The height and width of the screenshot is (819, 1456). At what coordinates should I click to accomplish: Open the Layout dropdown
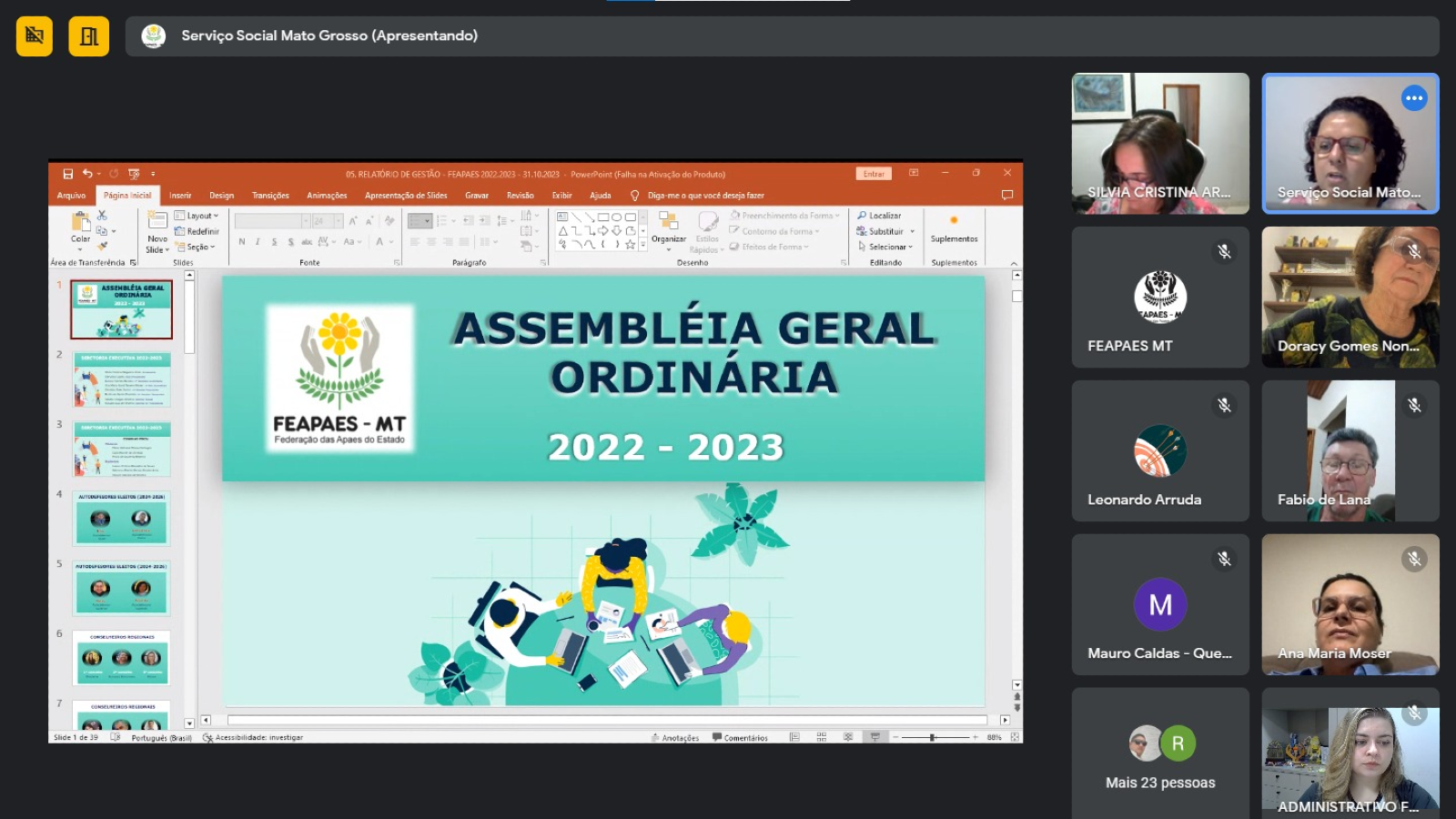pyautogui.click(x=197, y=216)
